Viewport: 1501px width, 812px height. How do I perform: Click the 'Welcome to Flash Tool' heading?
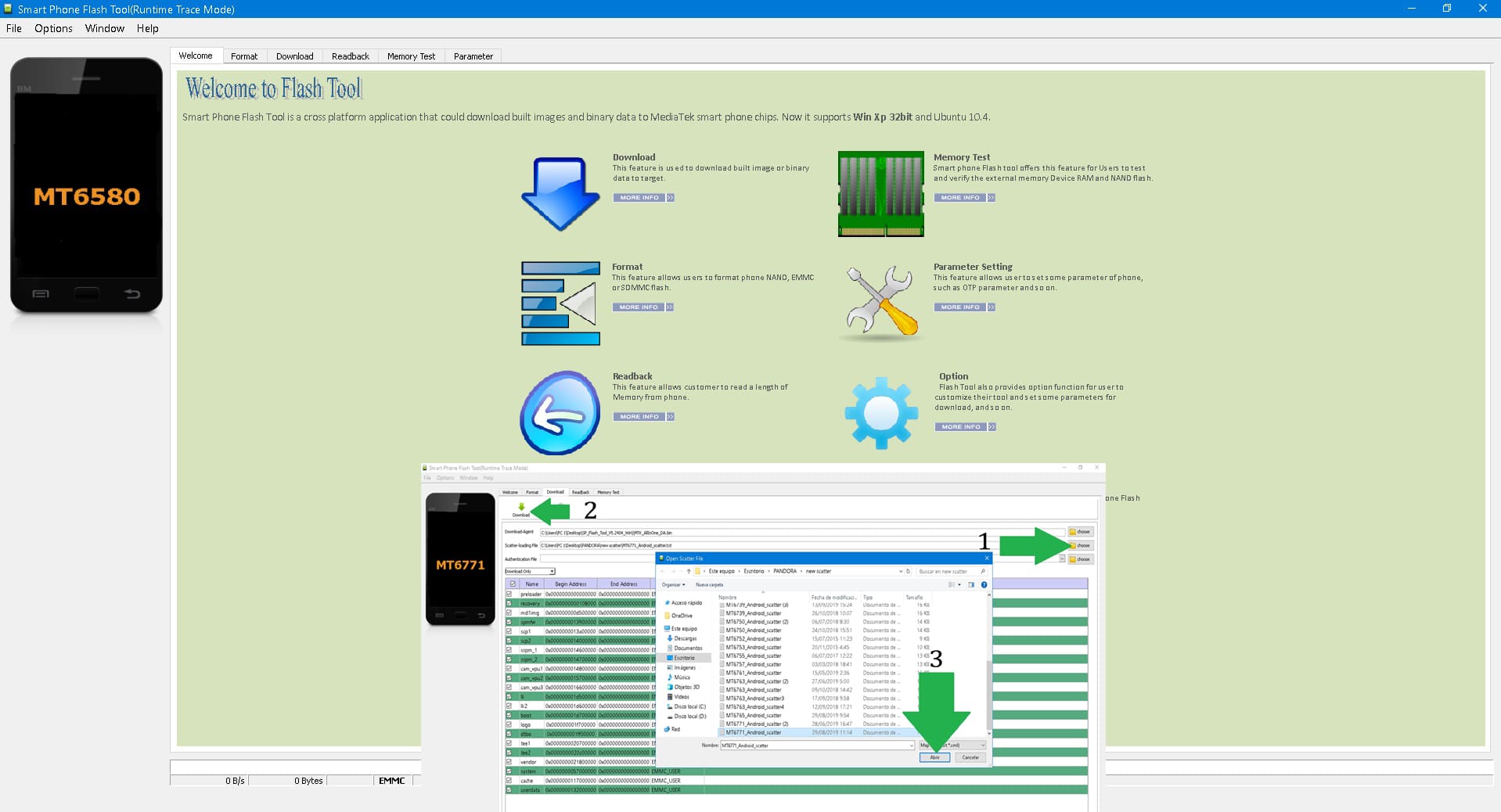click(274, 88)
